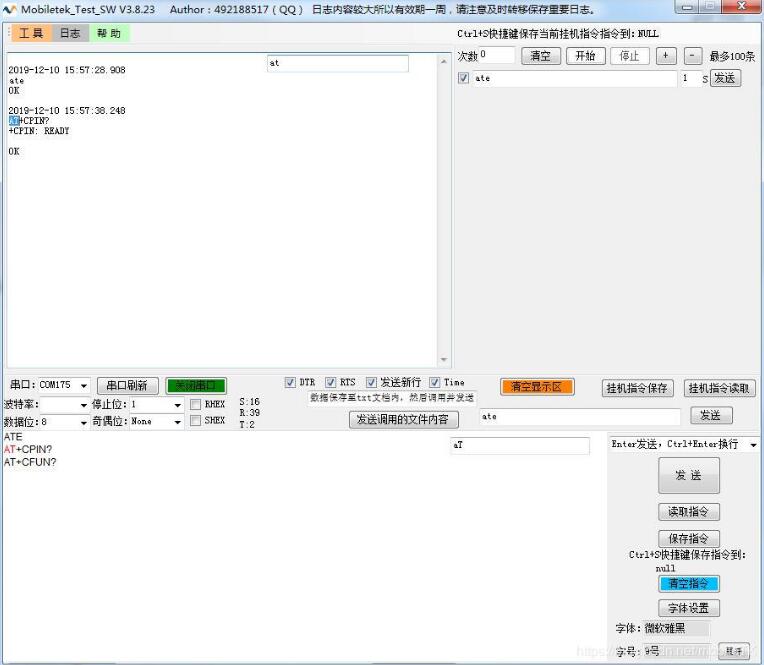764x665 pixels.
Task: Click the log scrollbar down arrow
Action: [x=443, y=360]
